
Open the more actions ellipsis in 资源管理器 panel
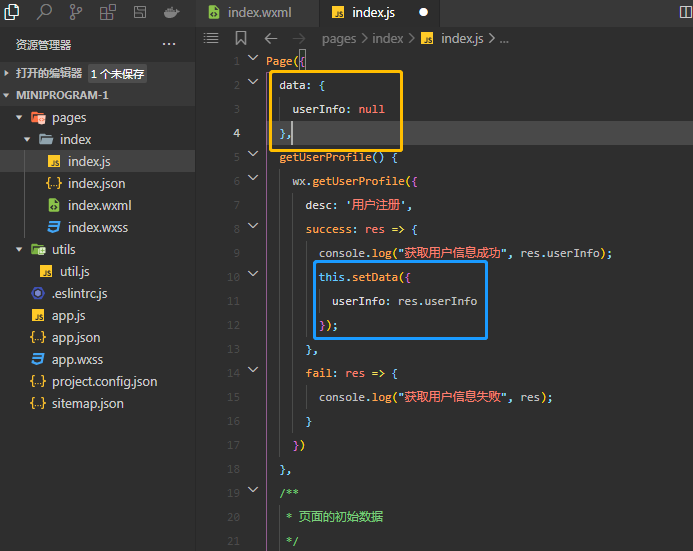click(169, 44)
